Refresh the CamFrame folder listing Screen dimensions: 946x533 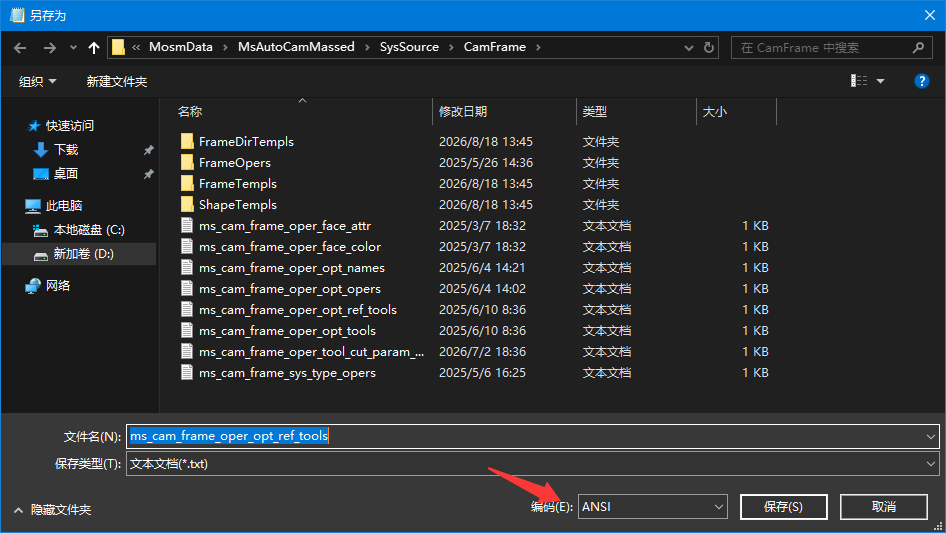[709, 47]
